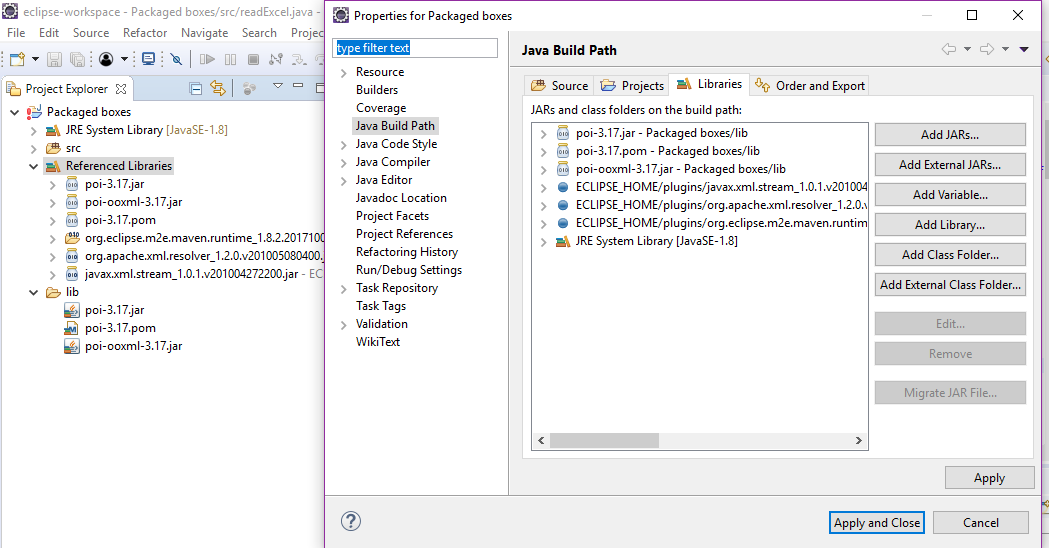The image size is (1049, 548).
Task: Click the Terminate square icon
Action: [x=254, y=60]
